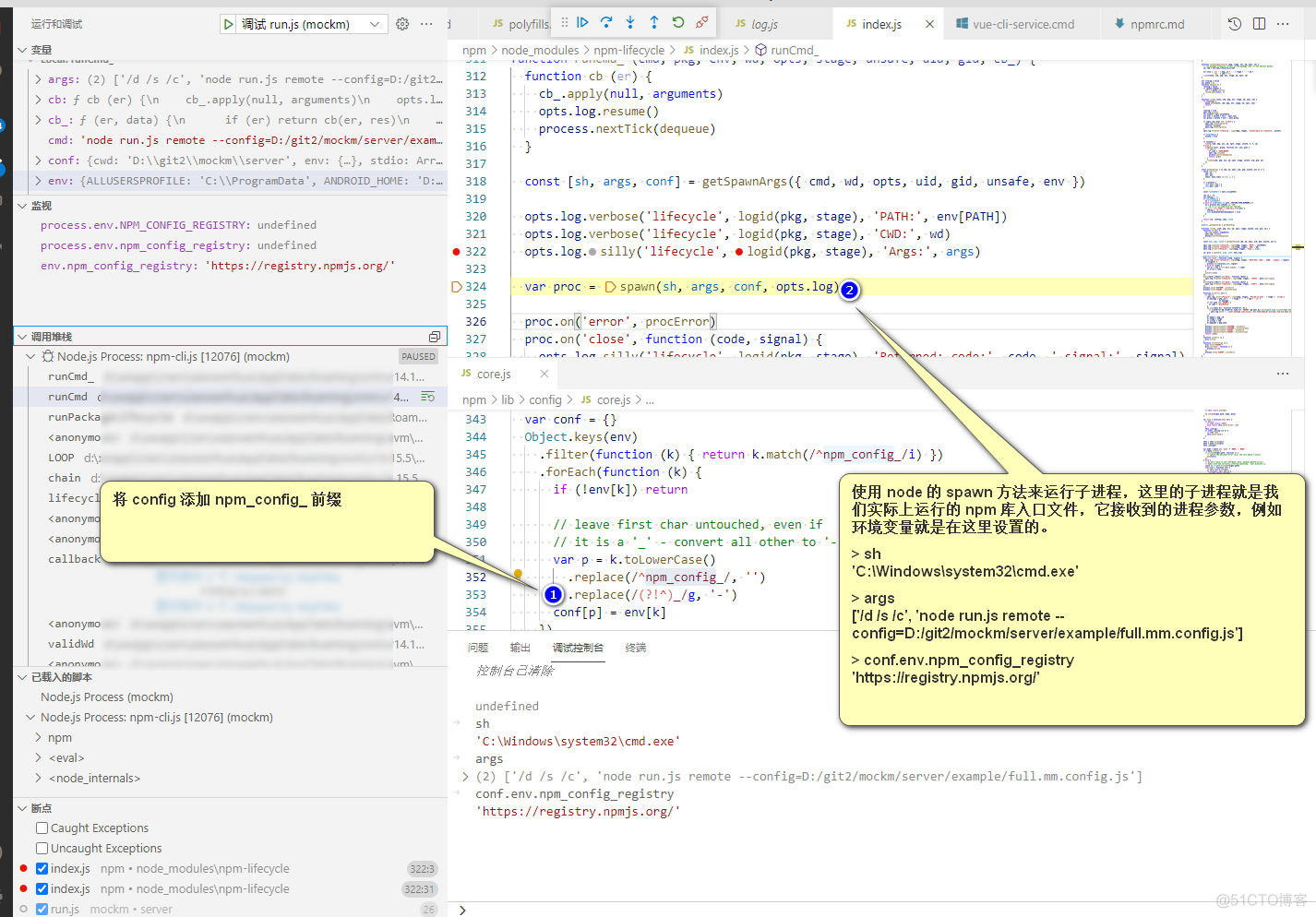Click lib in core.js breadcrumb
Viewport: 1316px width, 917px height.
point(508,400)
